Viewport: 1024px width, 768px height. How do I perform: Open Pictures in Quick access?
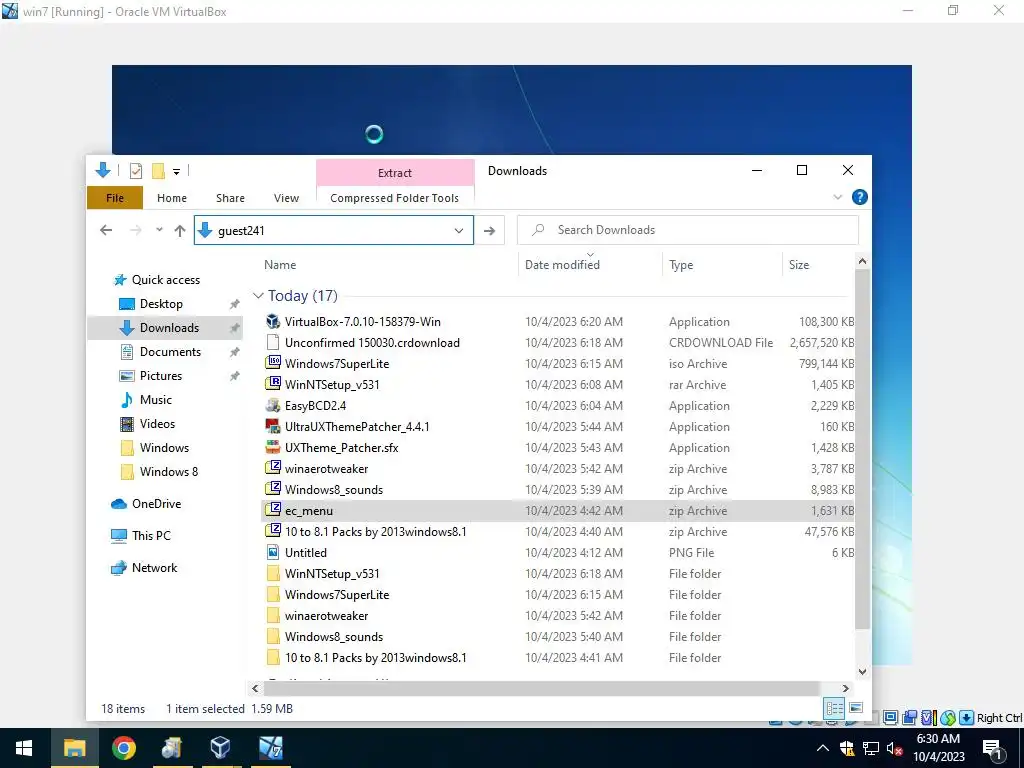pyautogui.click(x=161, y=376)
